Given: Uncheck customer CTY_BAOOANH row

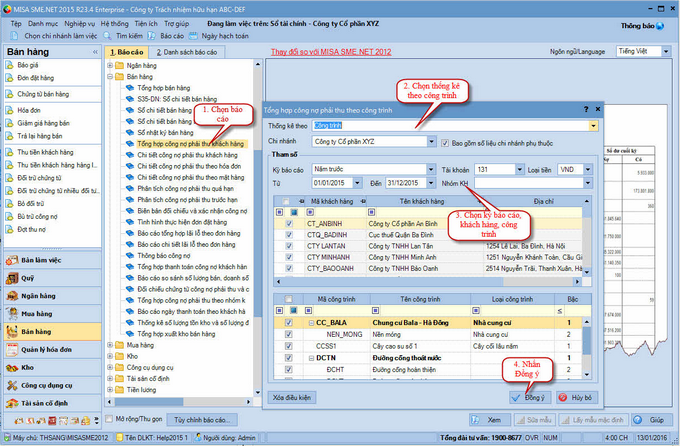Looking at the screenshot, I should pyautogui.click(x=289, y=269).
